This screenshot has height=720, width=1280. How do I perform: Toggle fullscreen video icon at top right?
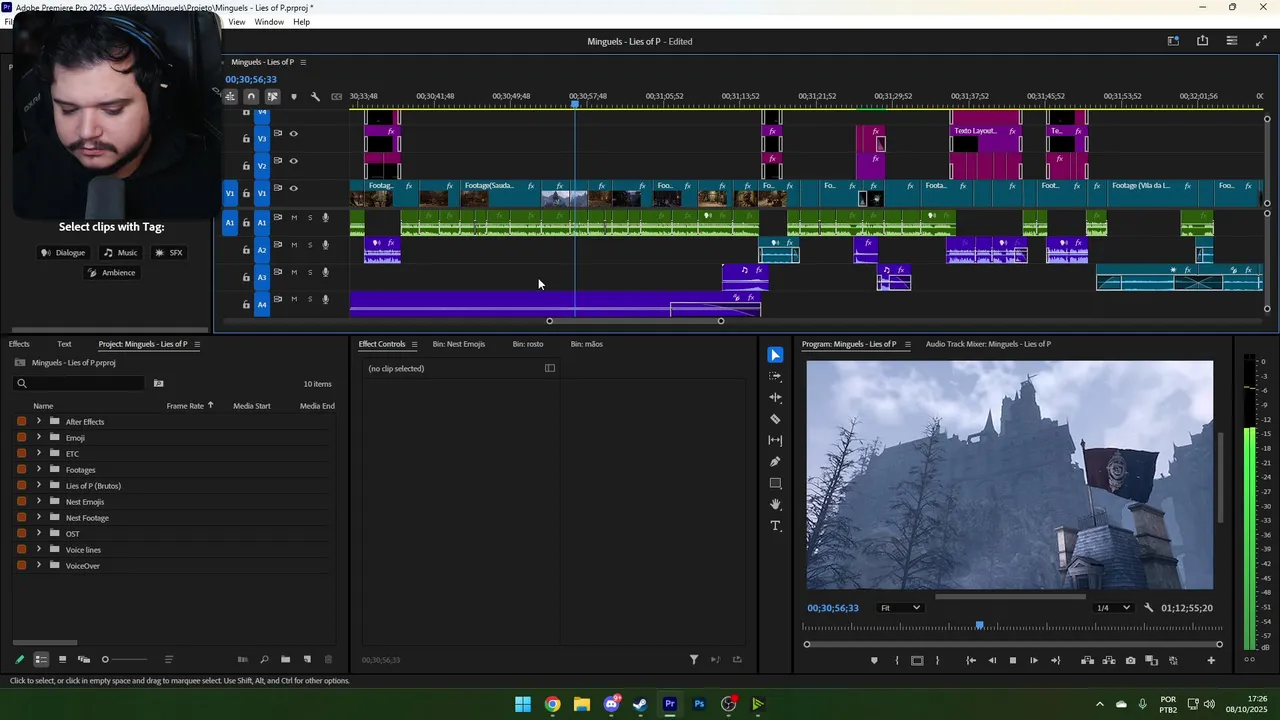(x=1261, y=41)
